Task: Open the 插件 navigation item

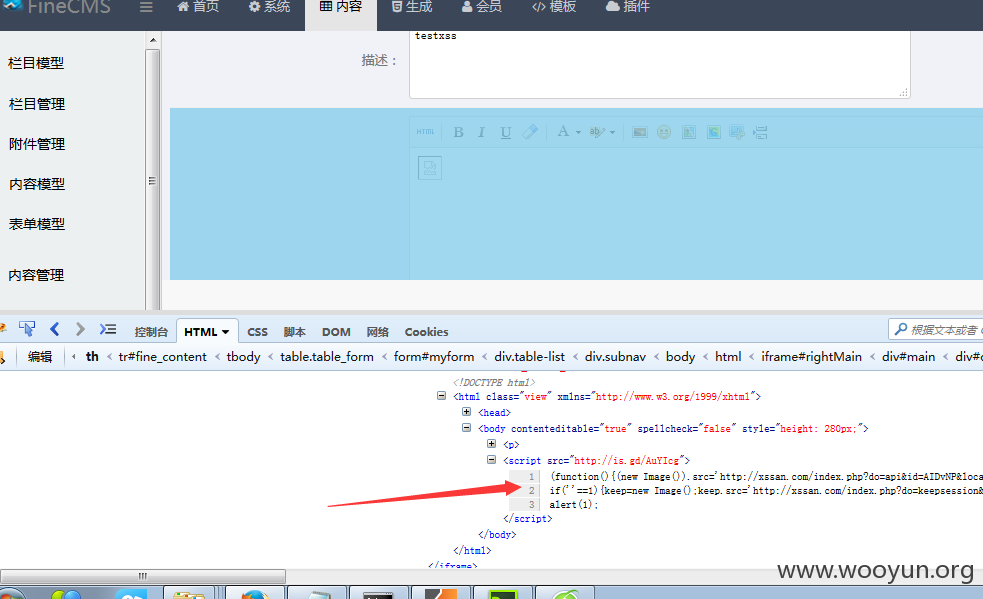Action: 628,7
